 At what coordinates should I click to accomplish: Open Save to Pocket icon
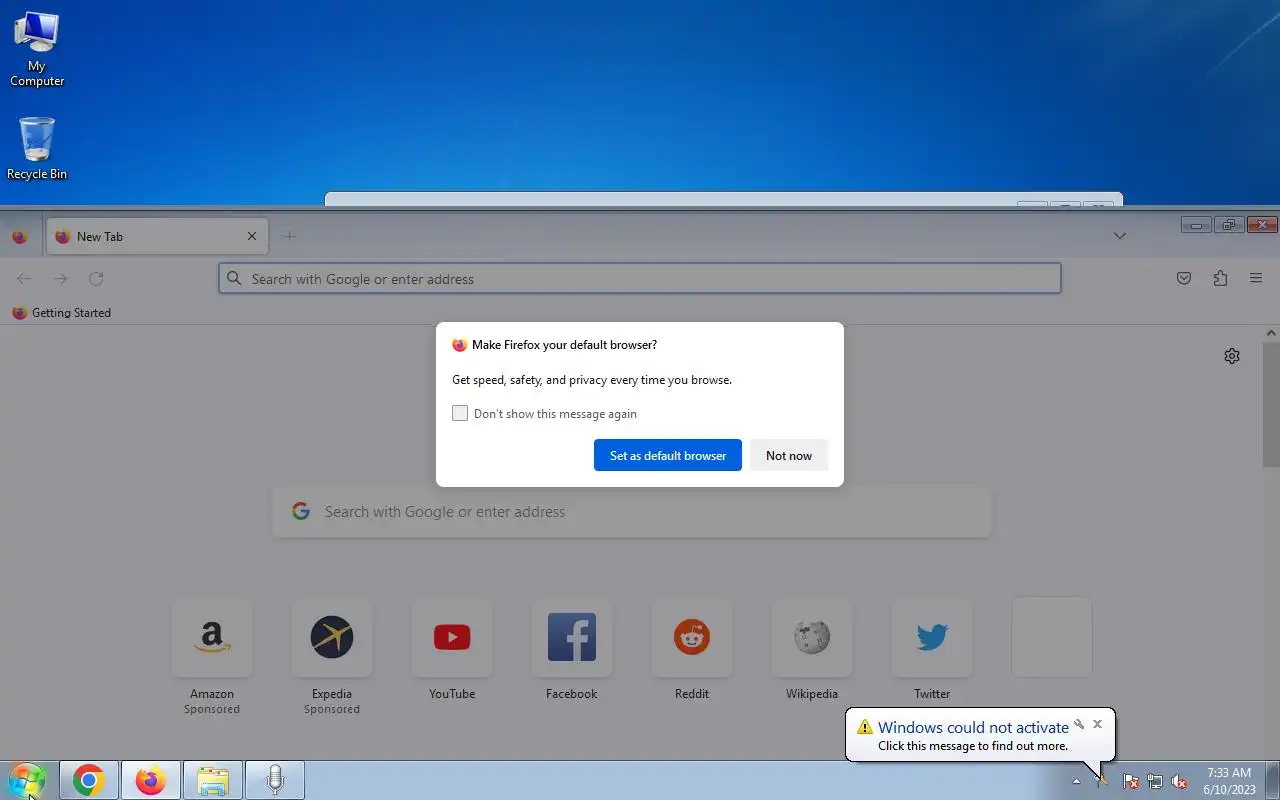1184,279
